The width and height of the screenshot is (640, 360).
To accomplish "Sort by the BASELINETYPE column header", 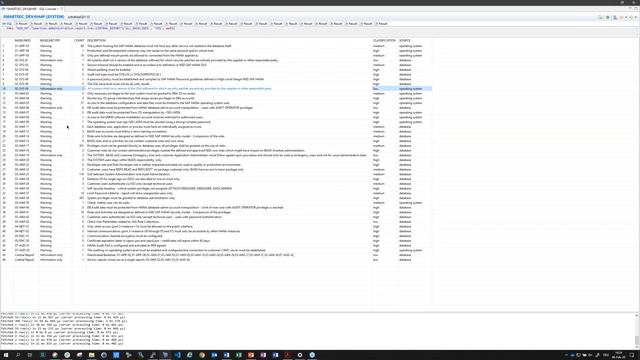I will click(50, 40).
